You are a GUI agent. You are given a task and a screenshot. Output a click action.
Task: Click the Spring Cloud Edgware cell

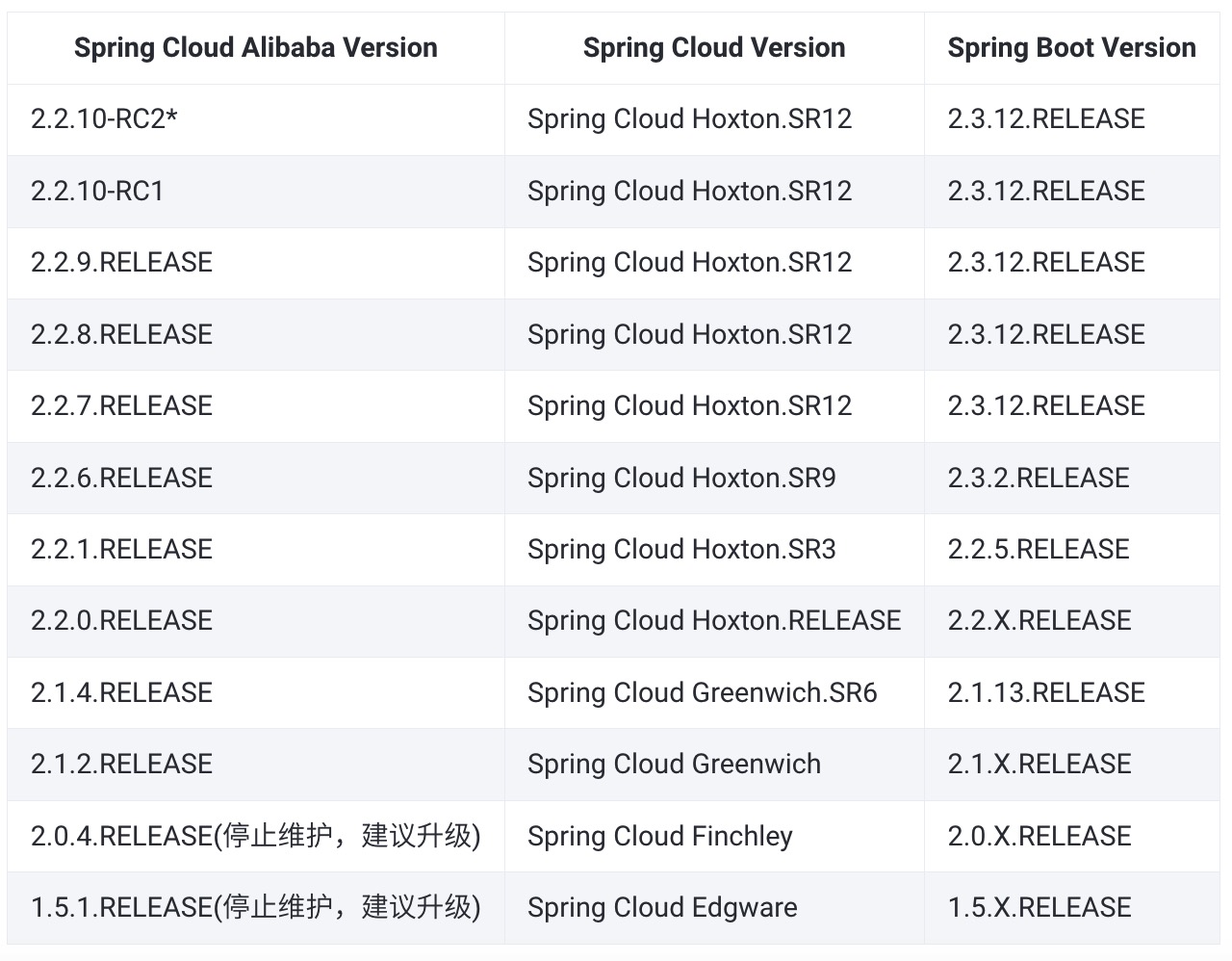coord(714,907)
